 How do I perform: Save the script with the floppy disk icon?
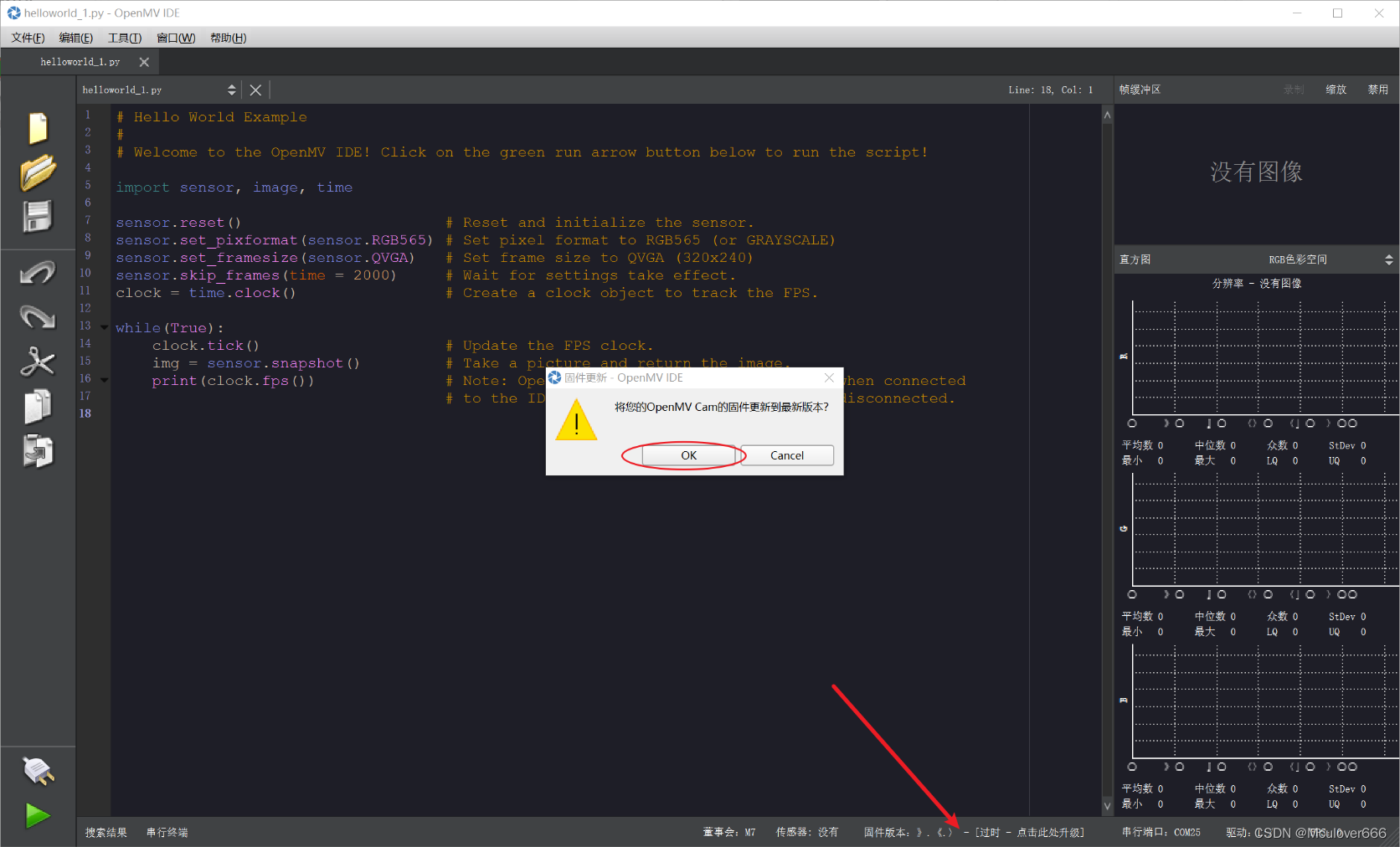click(38, 216)
